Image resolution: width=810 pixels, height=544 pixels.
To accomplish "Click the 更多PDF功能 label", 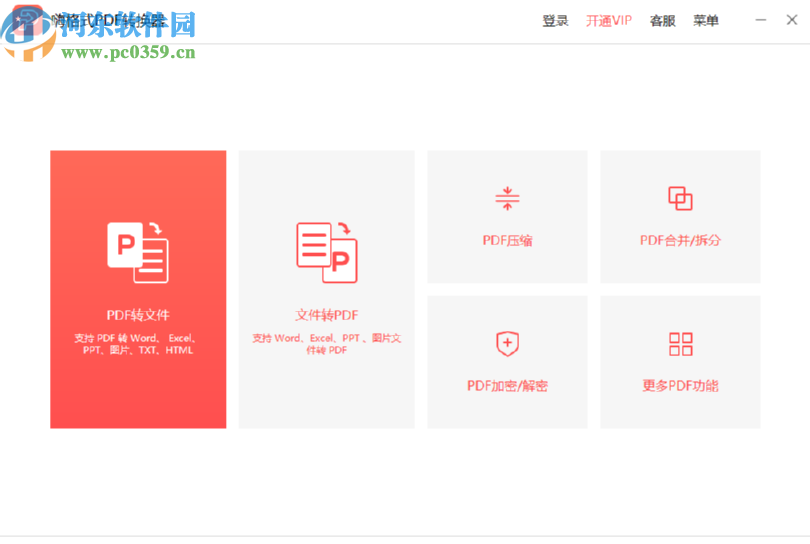I will click(x=680, y=386).
